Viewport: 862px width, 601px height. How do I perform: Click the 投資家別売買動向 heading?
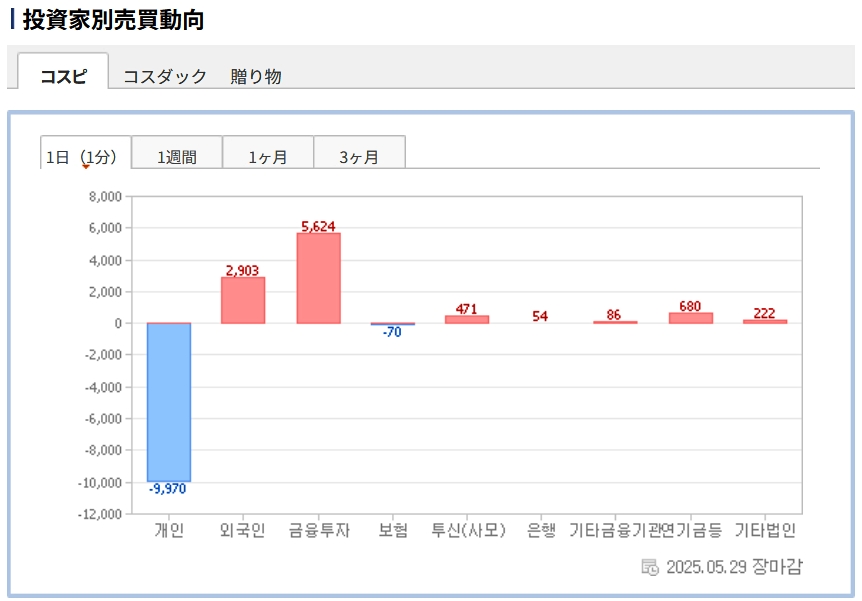click(113, 20)
